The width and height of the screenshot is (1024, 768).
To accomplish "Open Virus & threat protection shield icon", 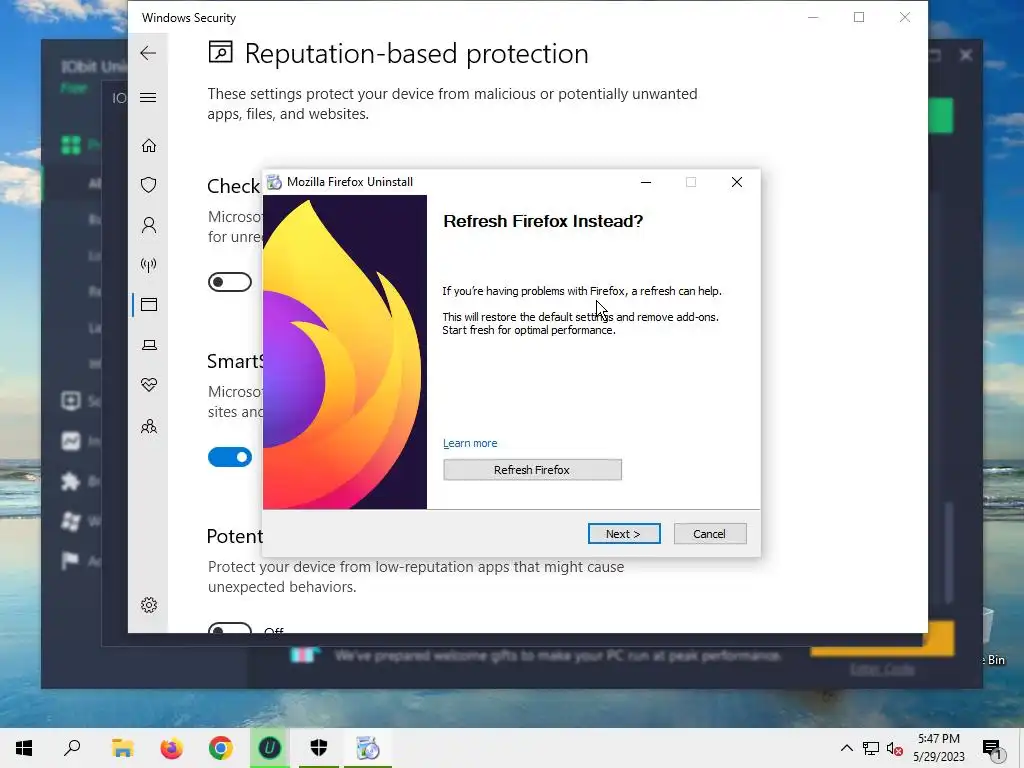I will (149, 185).
